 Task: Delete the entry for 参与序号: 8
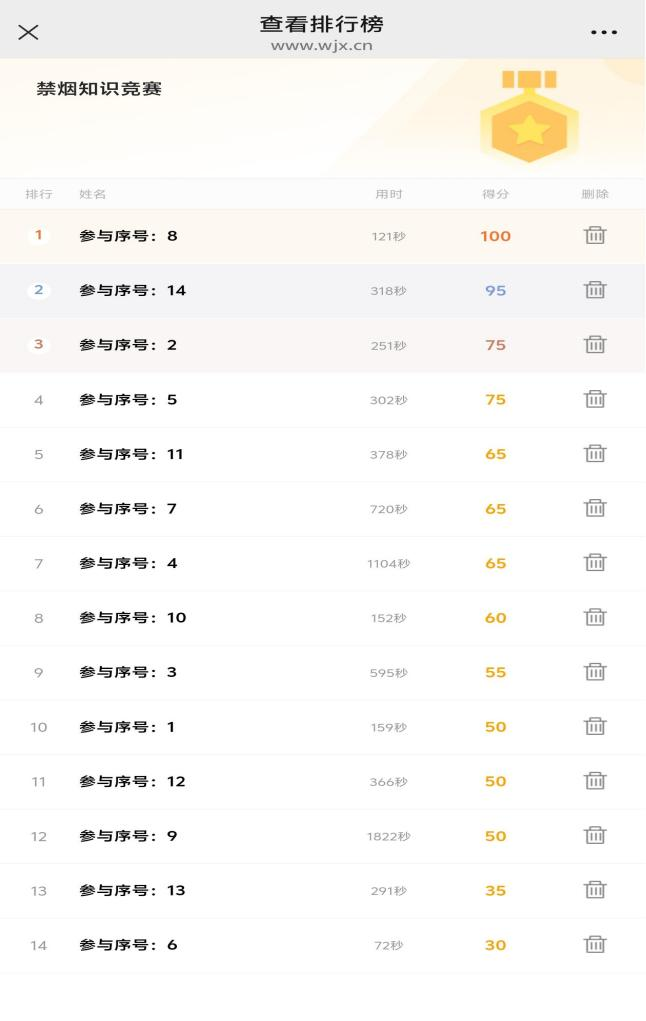click(595, 236)
